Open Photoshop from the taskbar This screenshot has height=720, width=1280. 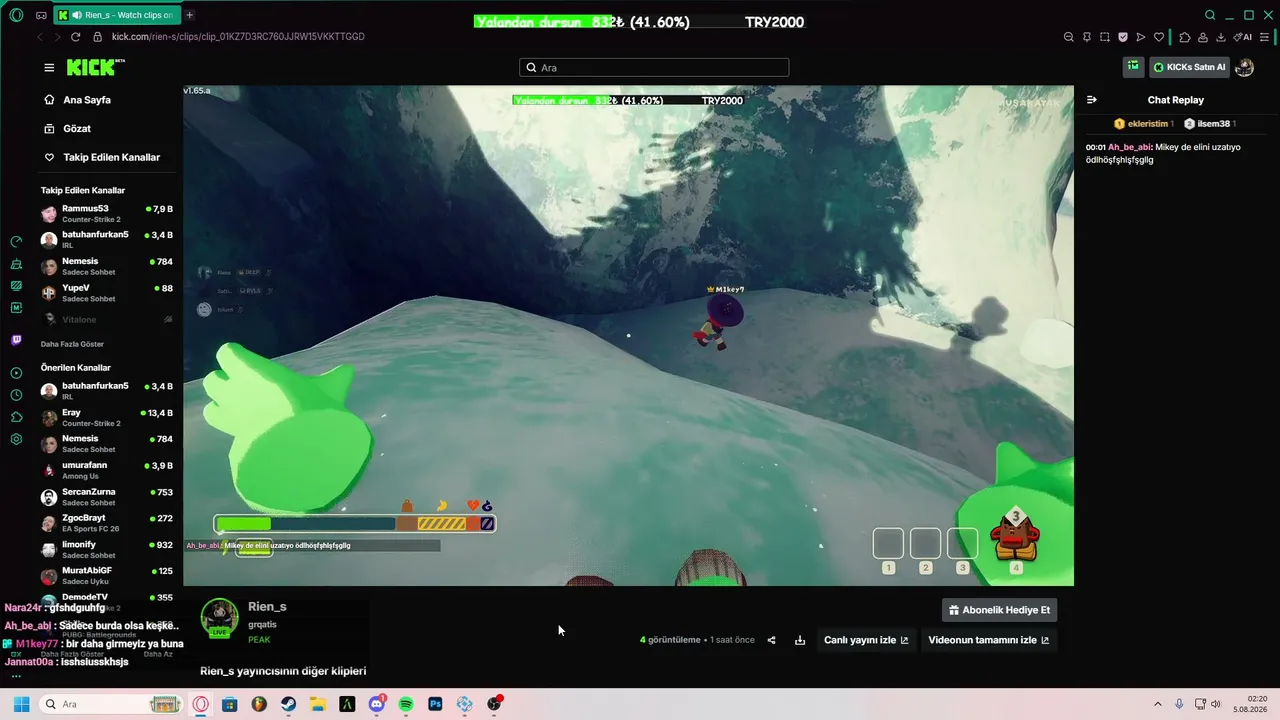435,704
